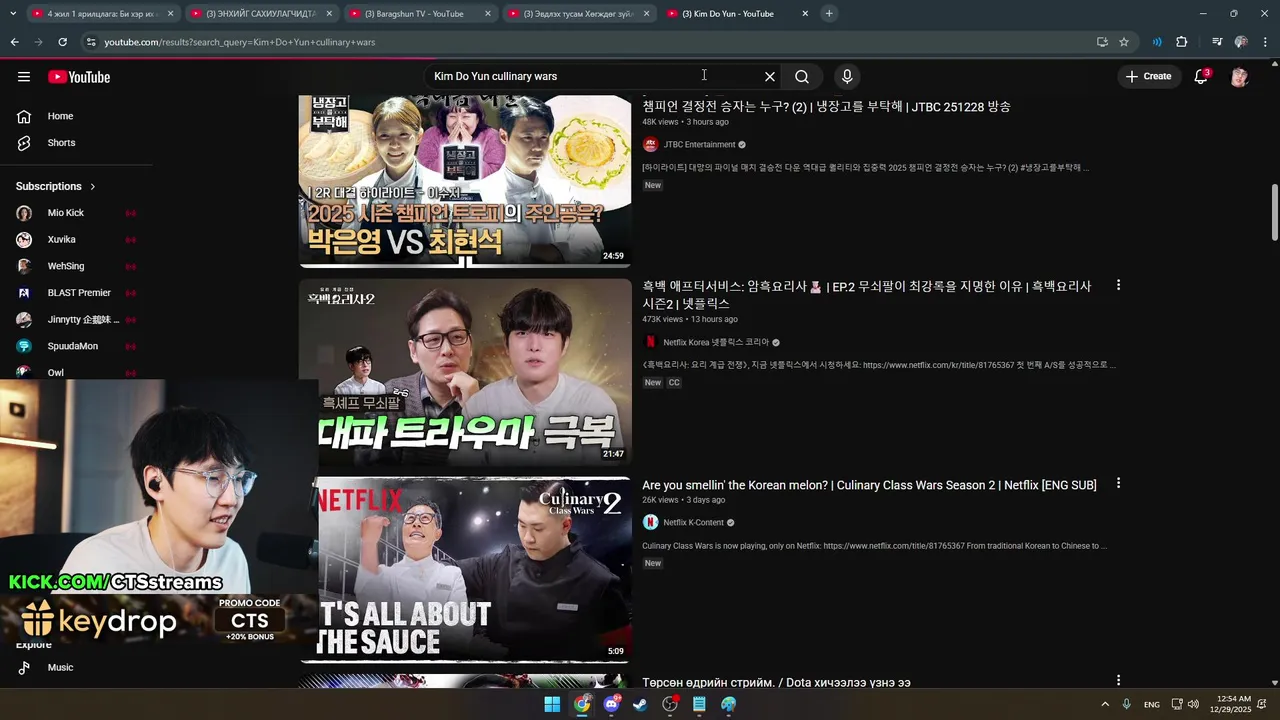Open Chrome media controls icon

tap(1217, 42)
